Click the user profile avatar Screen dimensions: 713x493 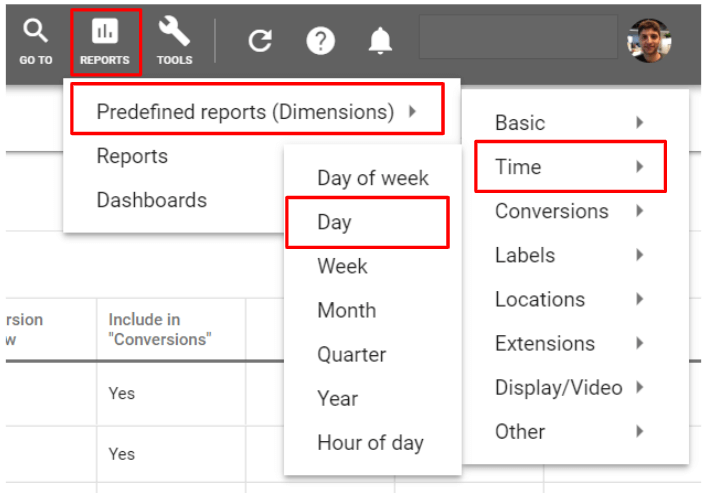tap(648, 40)
